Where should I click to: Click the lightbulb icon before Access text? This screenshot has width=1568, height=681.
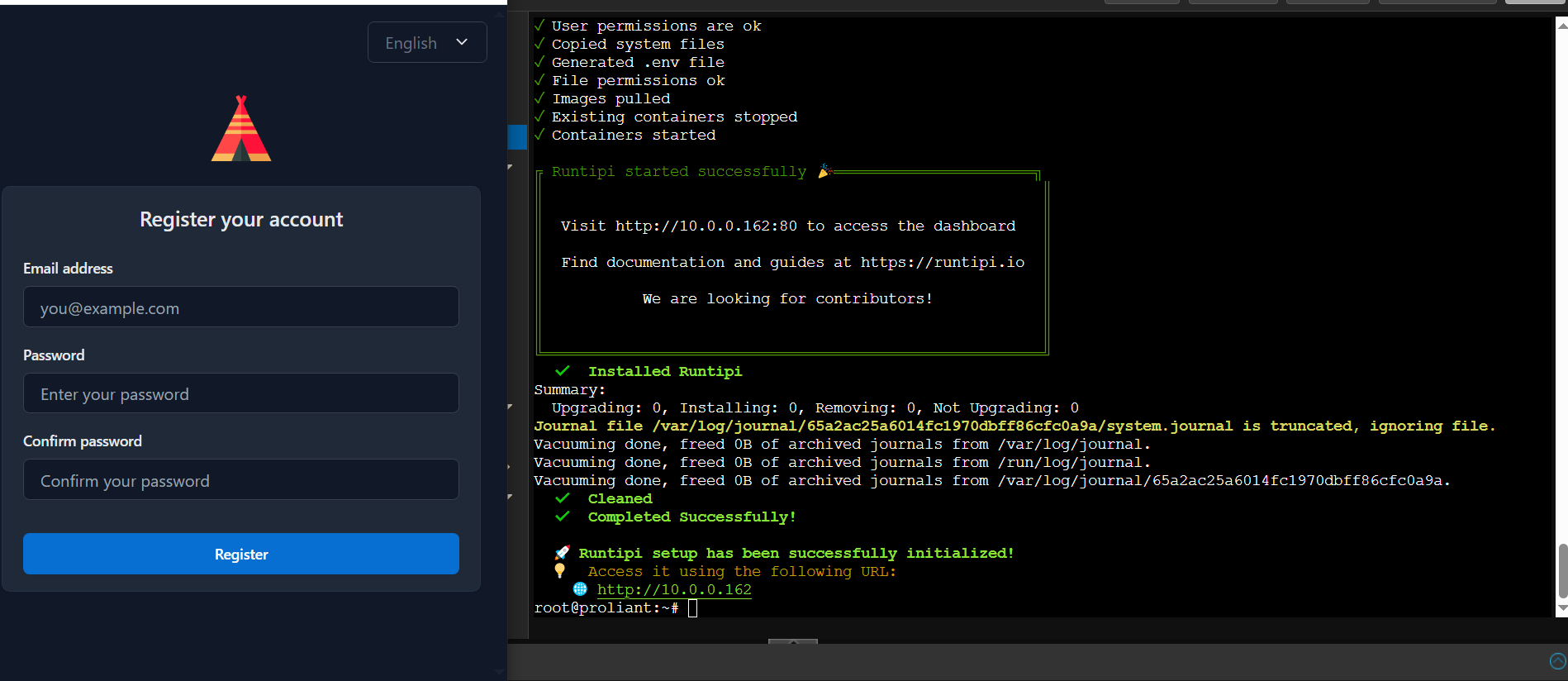pyautogui.click(x=560, y=571)
